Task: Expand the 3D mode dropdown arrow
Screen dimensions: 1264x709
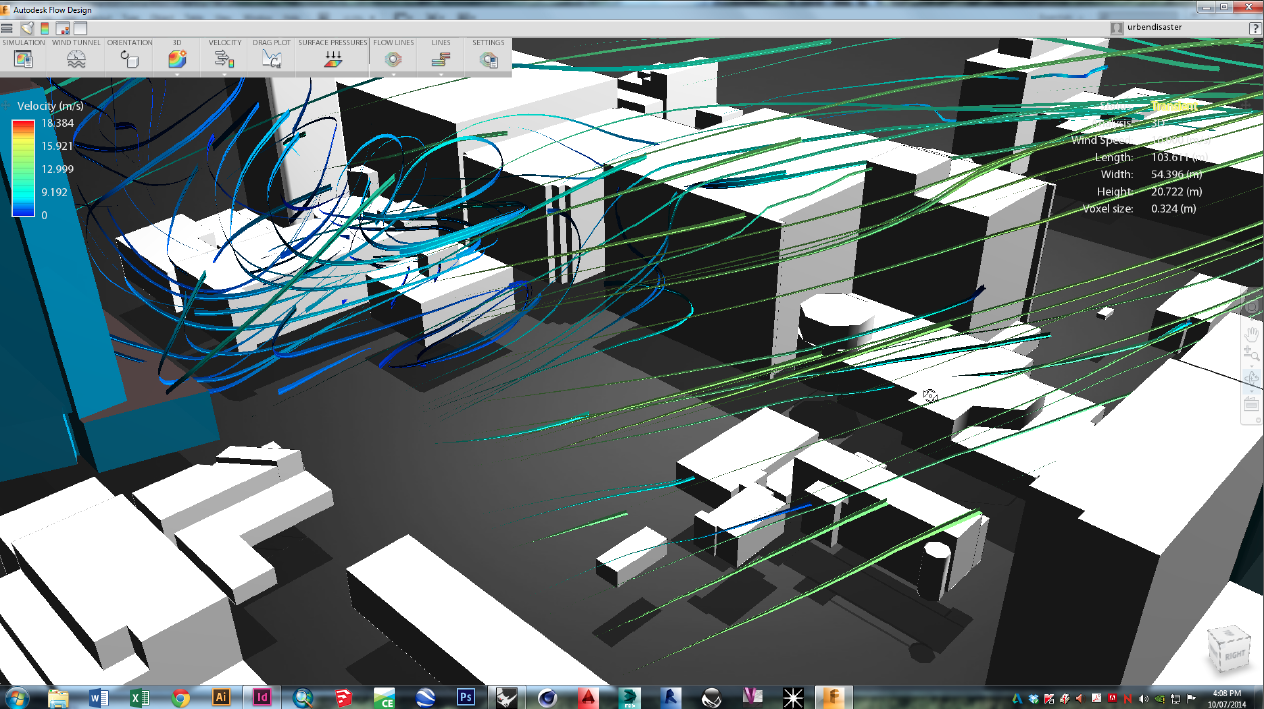Action: click(x=176, y=74)
